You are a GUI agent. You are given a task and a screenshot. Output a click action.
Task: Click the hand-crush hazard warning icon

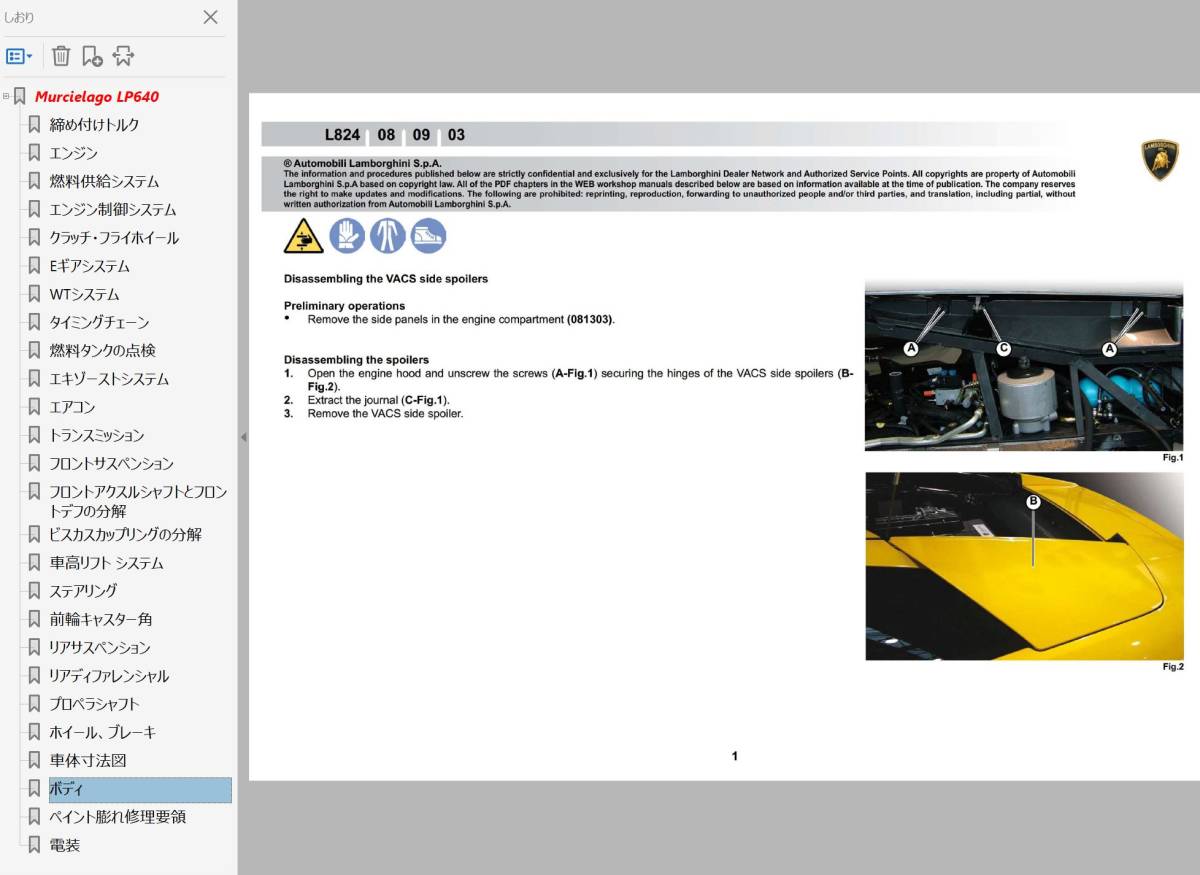click(303, 236)
